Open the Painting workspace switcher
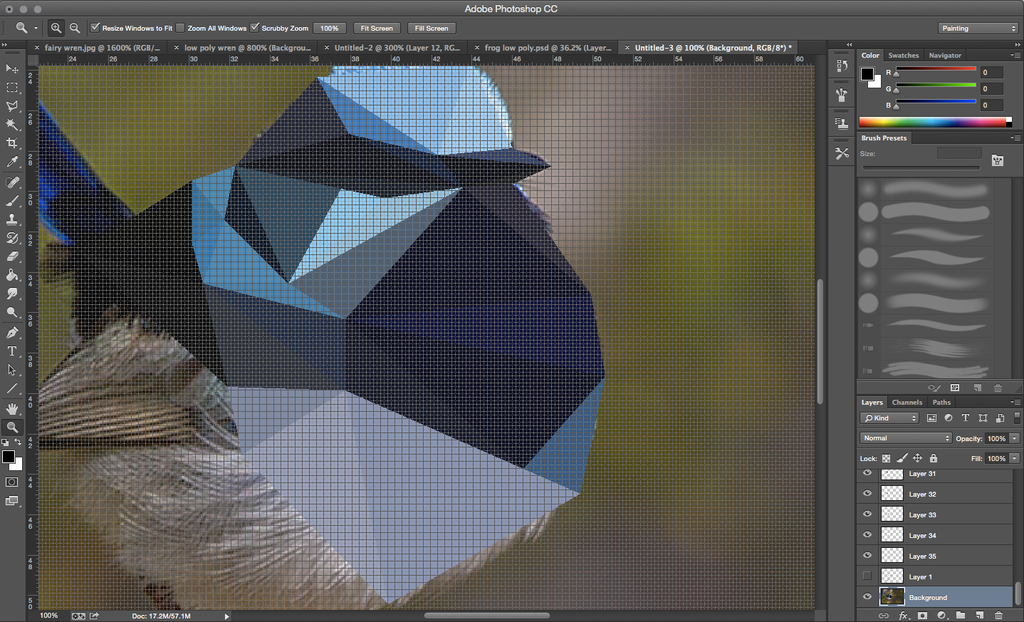 click(x=977, y=29)
